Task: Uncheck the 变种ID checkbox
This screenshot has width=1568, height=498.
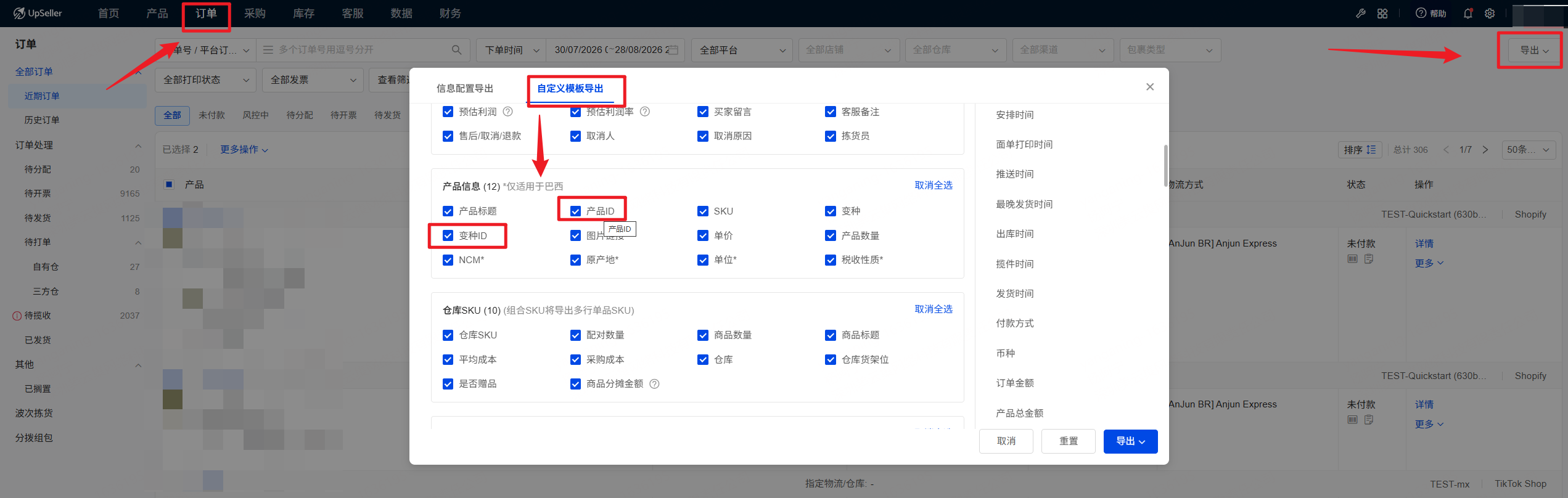Action: click(448, 235)
